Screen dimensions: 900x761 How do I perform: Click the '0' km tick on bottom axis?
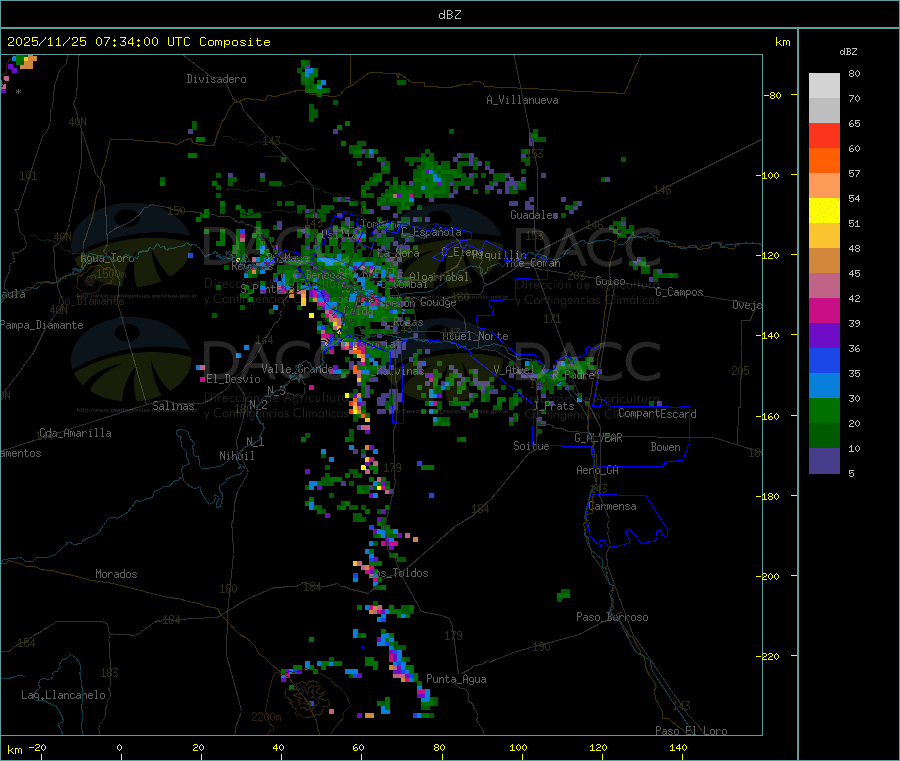coord(119,747)
